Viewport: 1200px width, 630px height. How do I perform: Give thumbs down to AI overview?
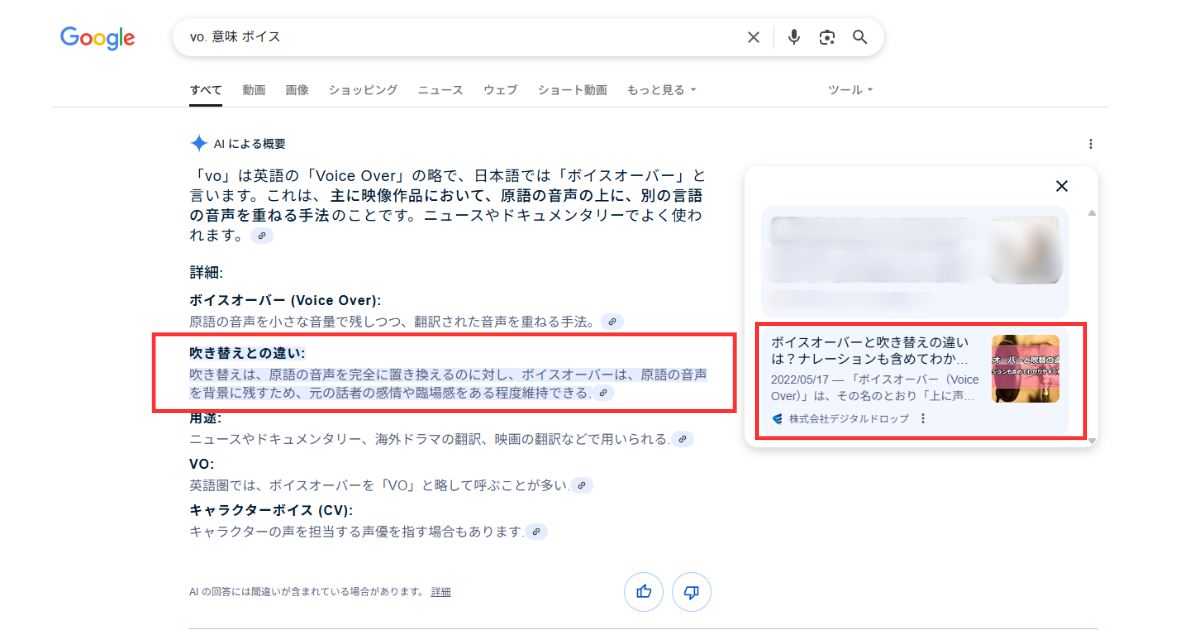(x=691, y=592)
